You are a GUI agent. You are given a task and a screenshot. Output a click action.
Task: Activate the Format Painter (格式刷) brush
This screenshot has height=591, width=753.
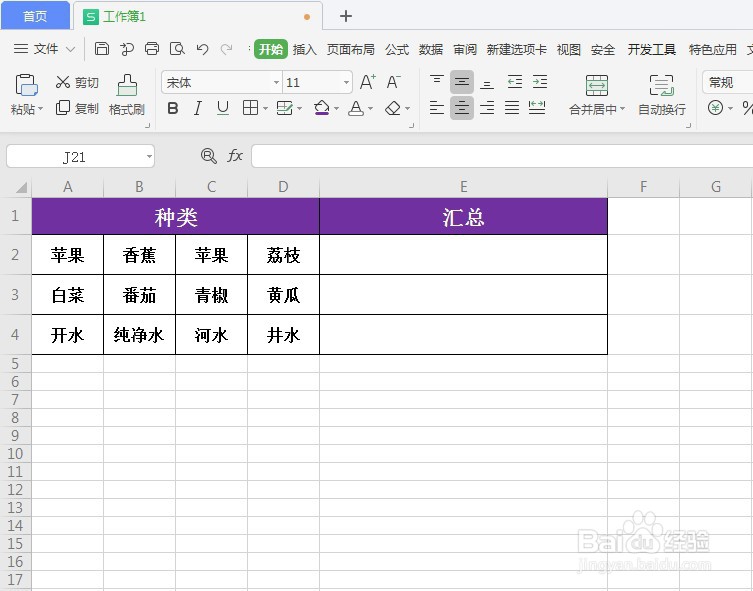(x=127, y=95)
